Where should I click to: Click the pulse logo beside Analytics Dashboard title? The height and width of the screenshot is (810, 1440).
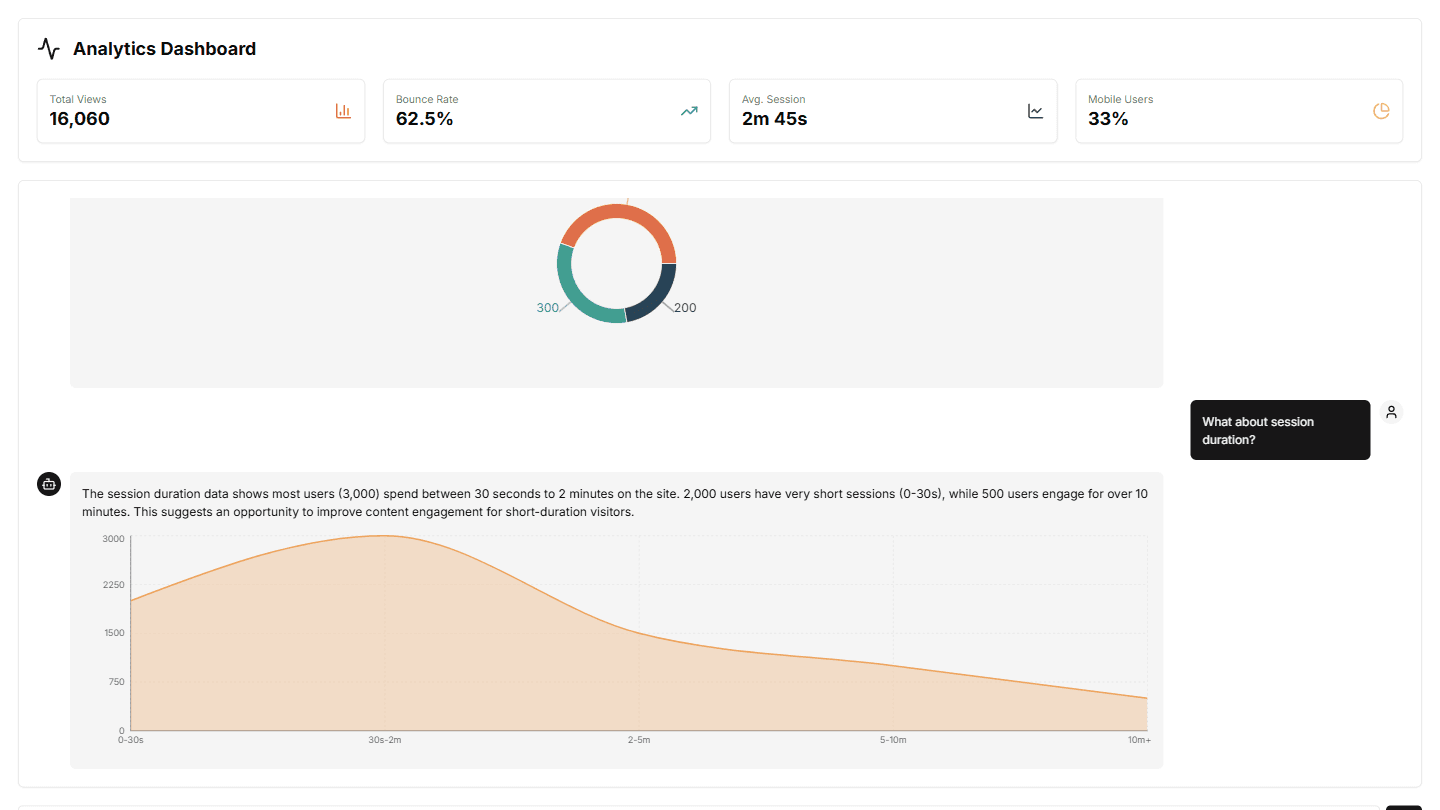tap(48, 47)
